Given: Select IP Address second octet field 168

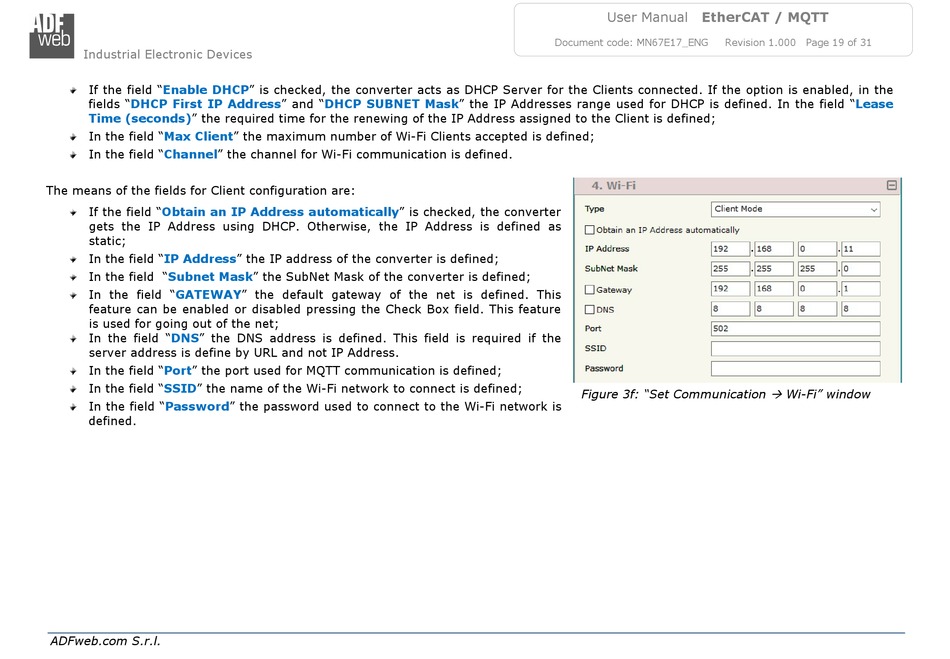Looking at the screenshot, I should tap(774, 249).
